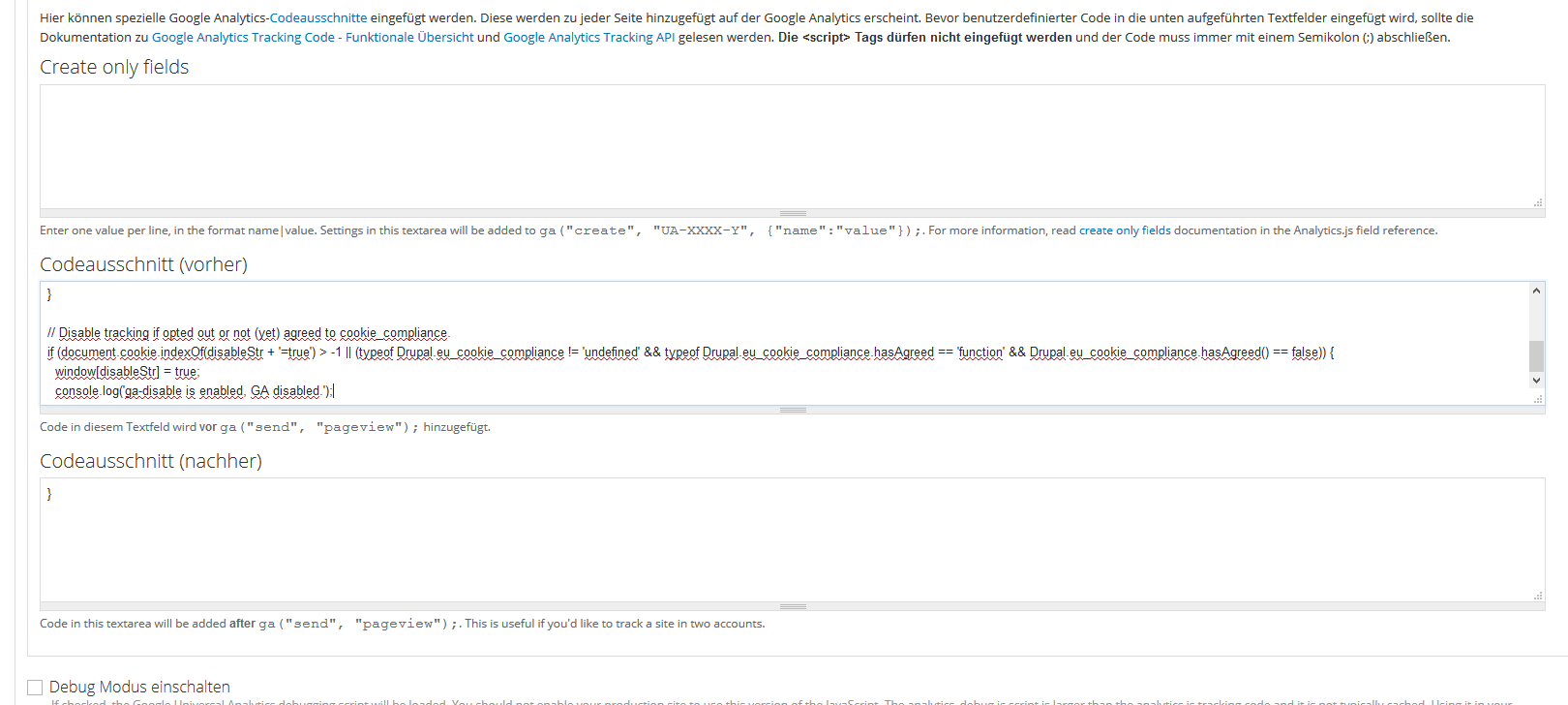
Task: Click inside the Create only fields textarea
Action: point(792,146)
